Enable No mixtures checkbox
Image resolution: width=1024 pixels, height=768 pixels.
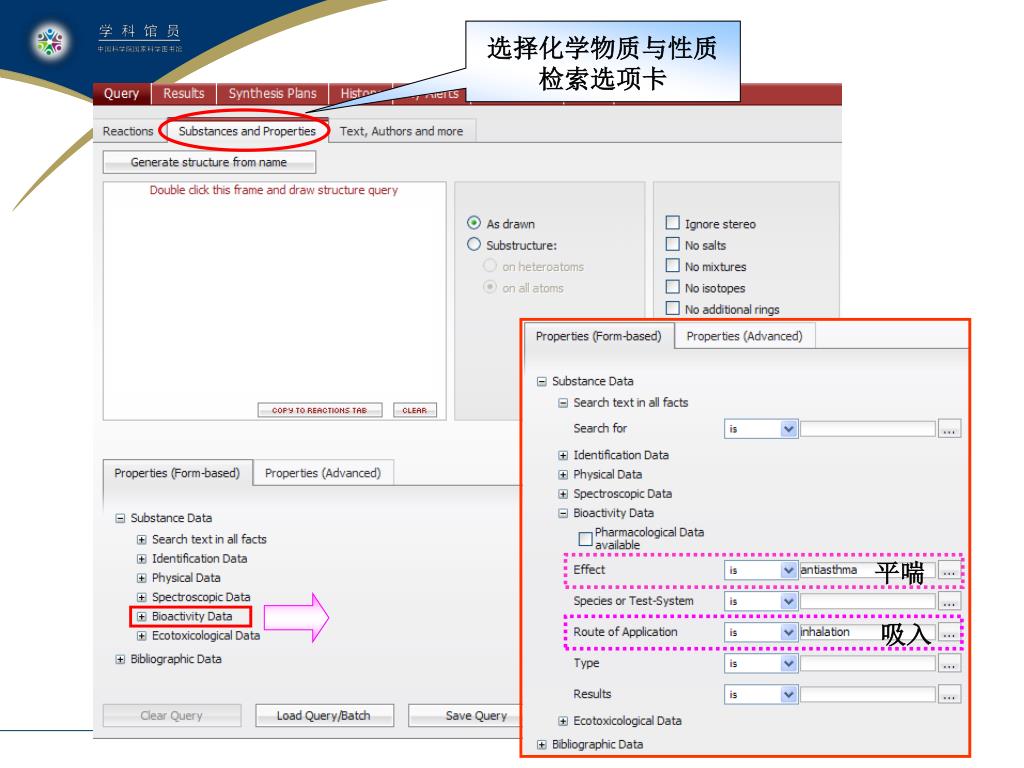coord(673,266)
